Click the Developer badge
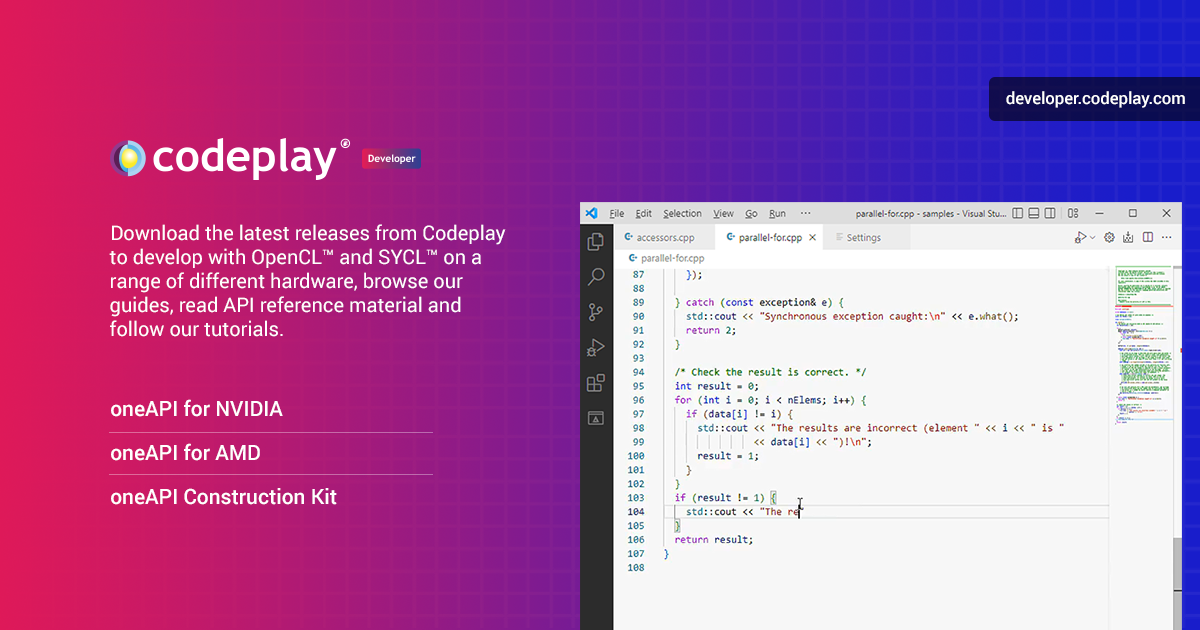Viewport: 1200px width, 630px height. pyautogui.click(x=391, y=159)
